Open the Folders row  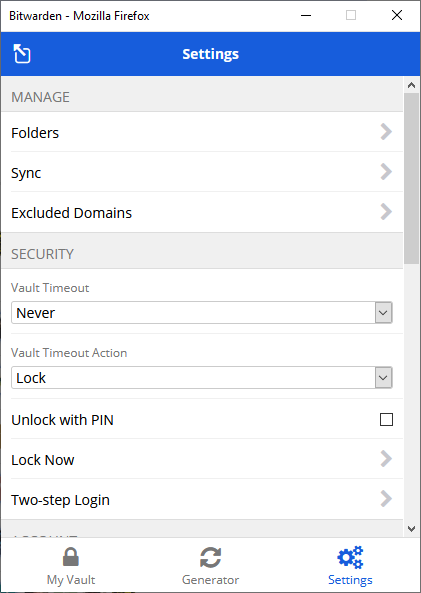click(202, 132)
